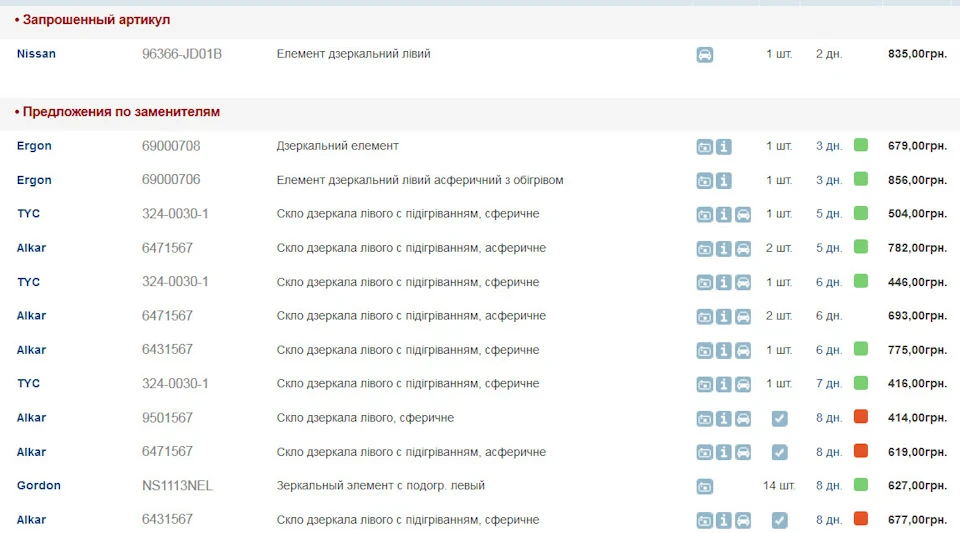This screenshot has width=960, height=533.
Task: Click the availability checkmark in the 619,00грн. row
Action: tap(779, 452)
